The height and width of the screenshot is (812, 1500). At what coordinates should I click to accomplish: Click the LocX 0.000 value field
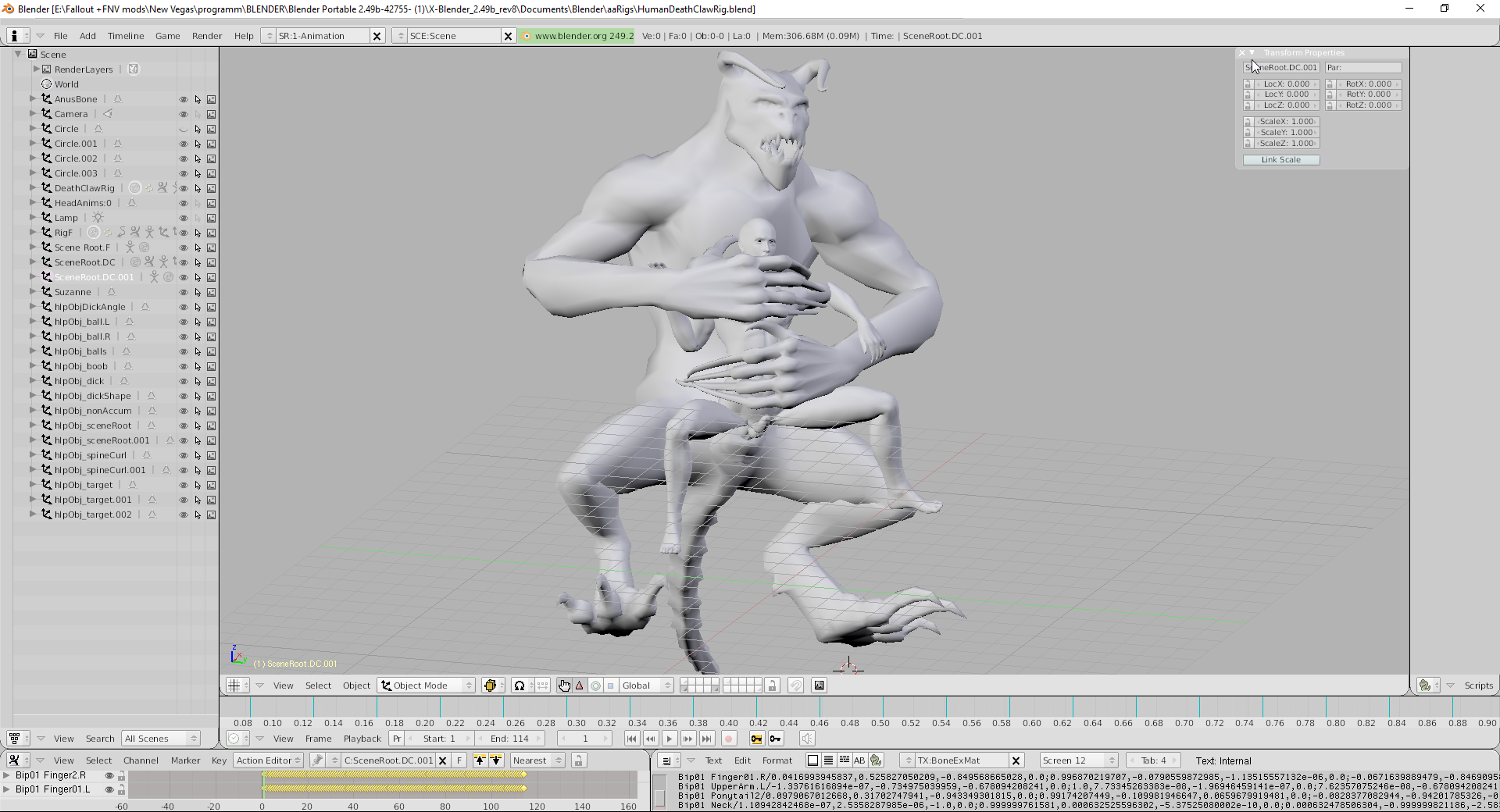pyautogui.click(x=1287, y=84)
